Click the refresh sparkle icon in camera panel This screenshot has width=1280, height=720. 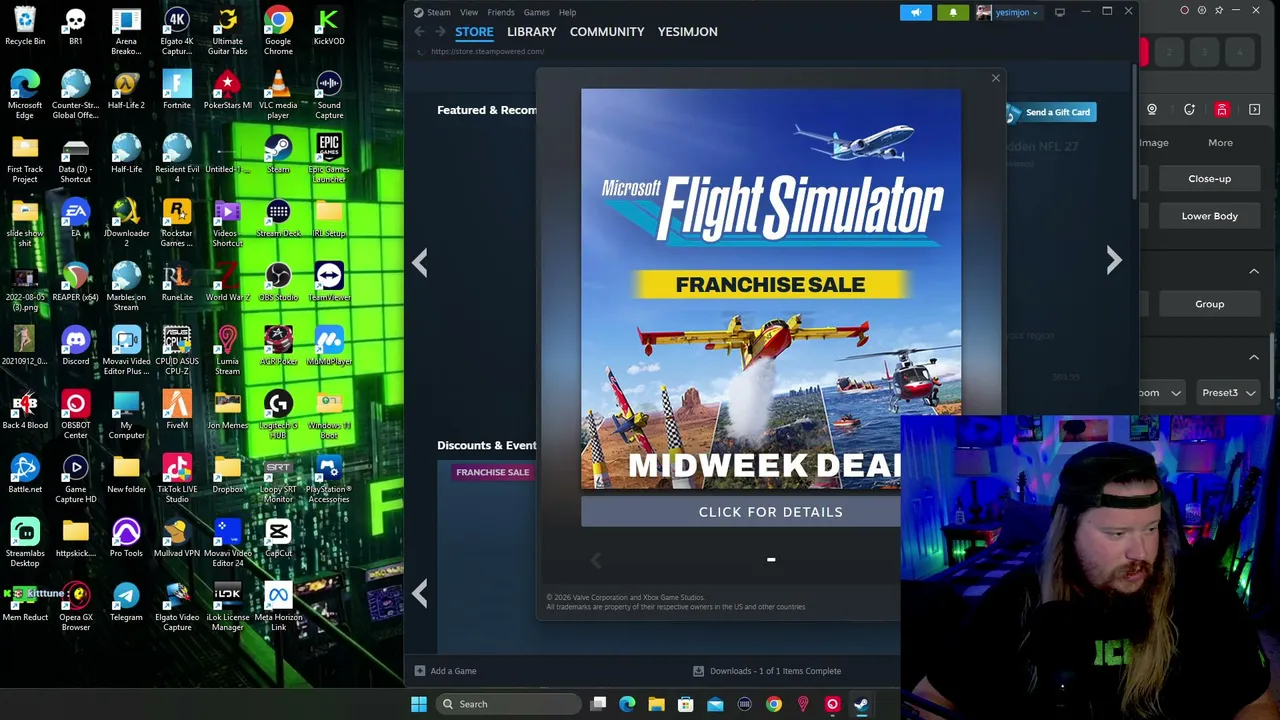point(1189,110)
